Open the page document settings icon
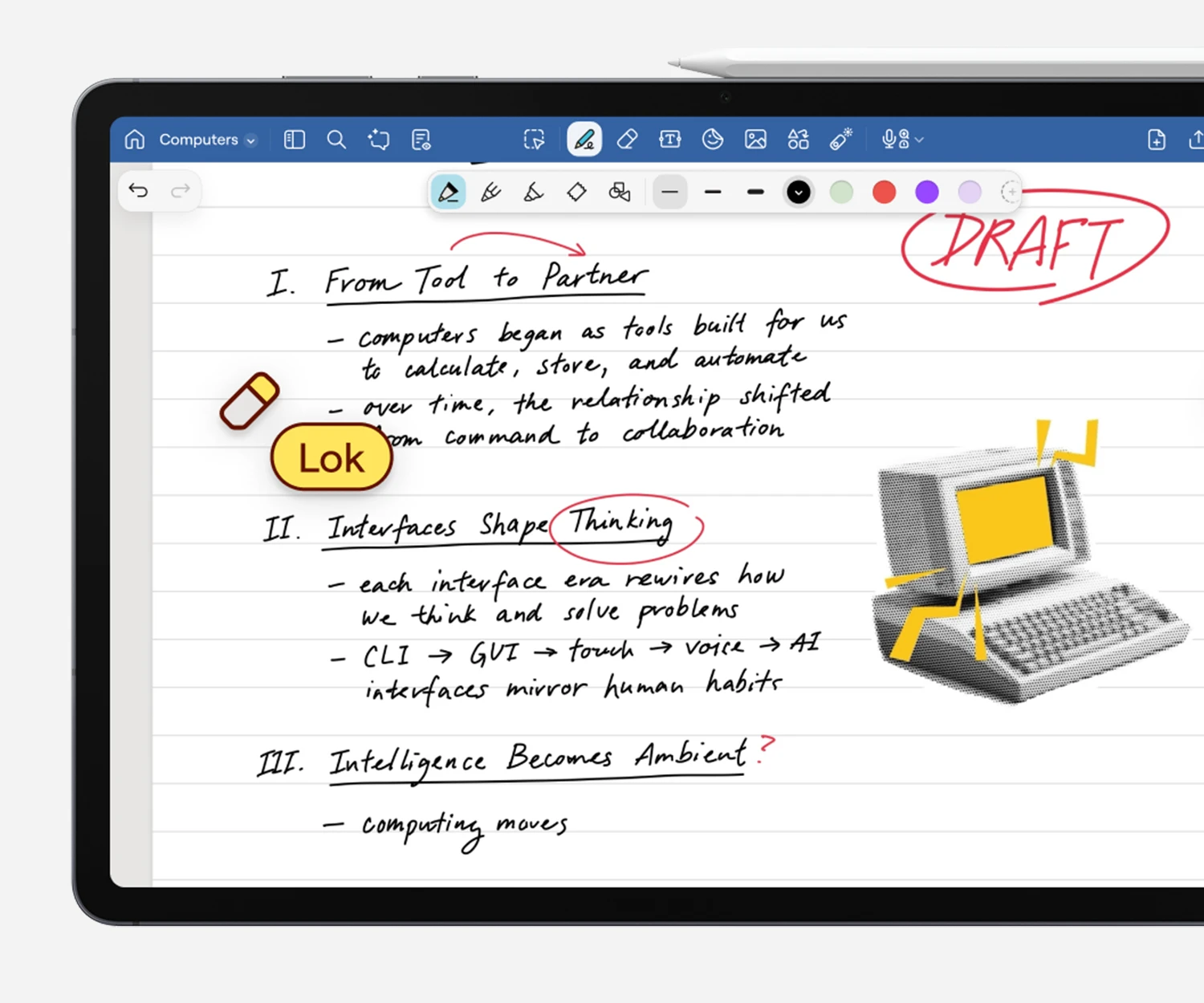The height and width of the screenshot is (1003, 1204). tap(421, 140)
